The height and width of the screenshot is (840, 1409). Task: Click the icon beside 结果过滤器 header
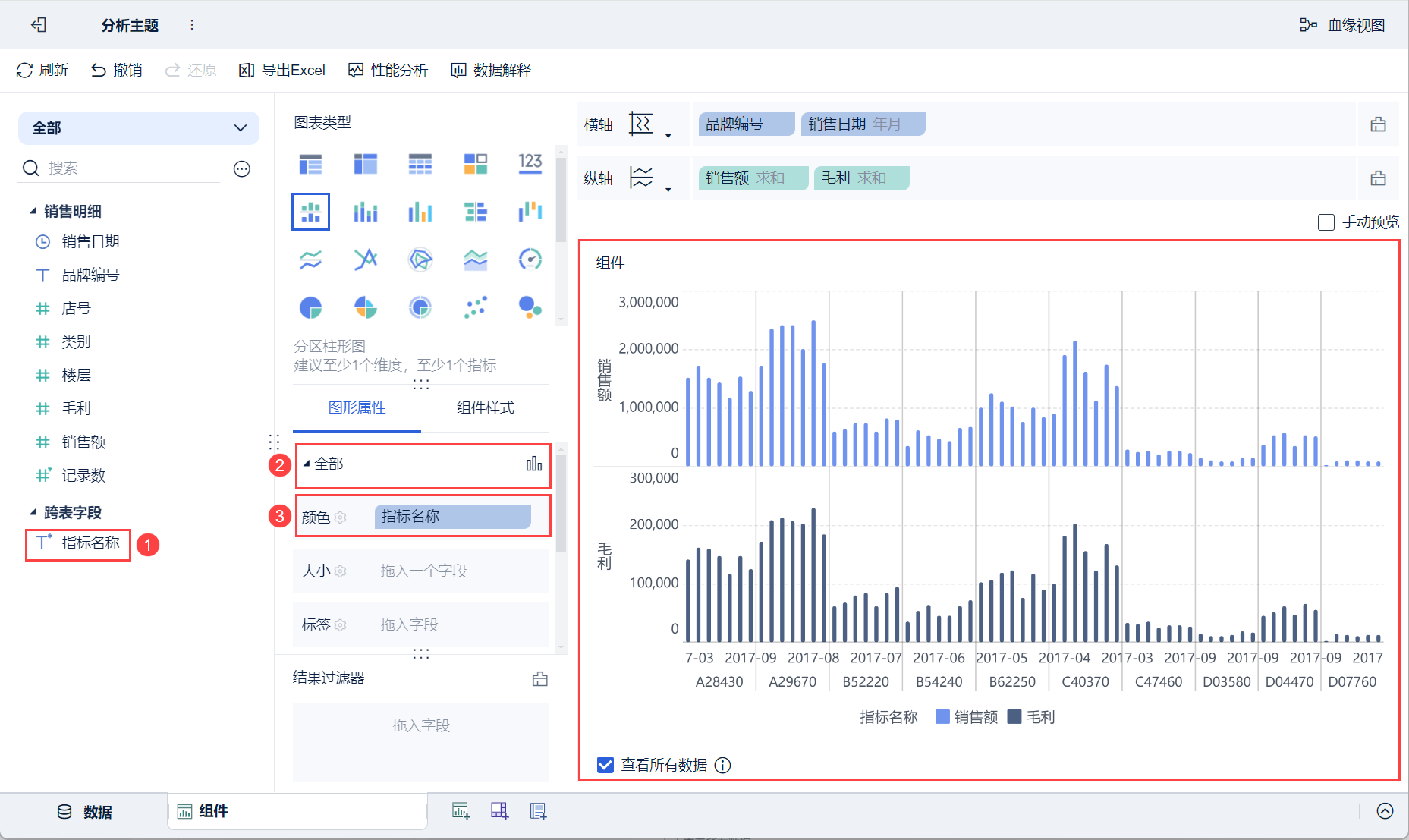(539, 678)
